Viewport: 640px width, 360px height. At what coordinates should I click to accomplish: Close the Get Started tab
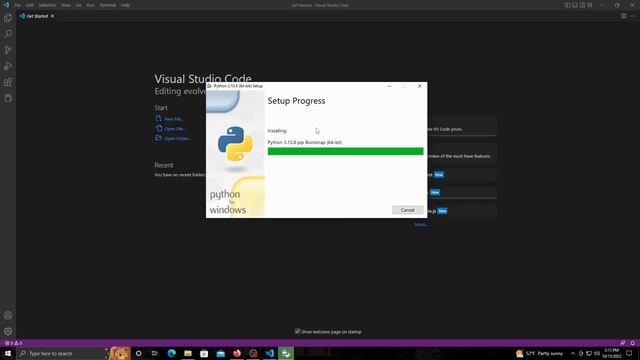[x=52, y=16]
